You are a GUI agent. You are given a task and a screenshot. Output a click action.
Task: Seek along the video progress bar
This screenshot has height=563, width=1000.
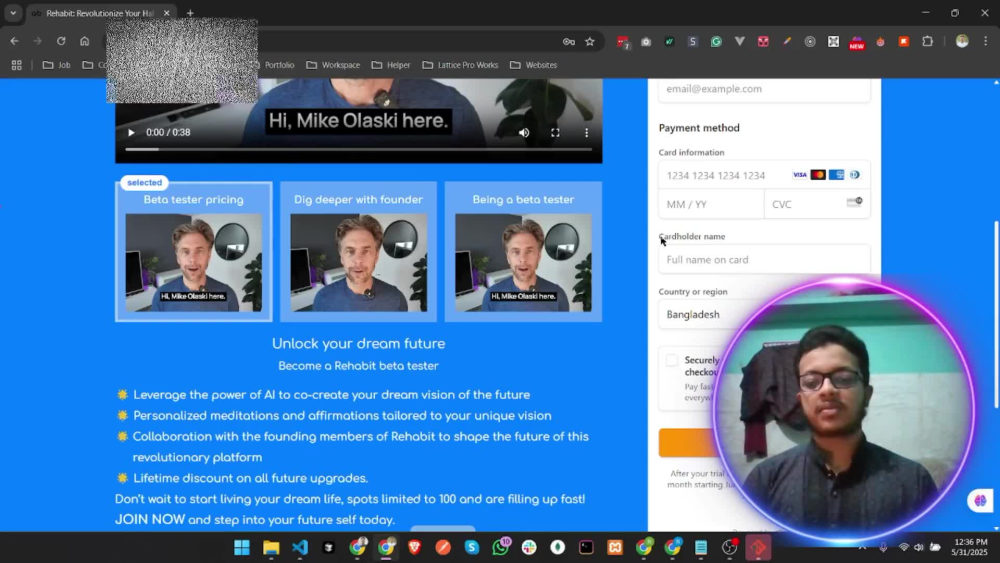[358, 149]
